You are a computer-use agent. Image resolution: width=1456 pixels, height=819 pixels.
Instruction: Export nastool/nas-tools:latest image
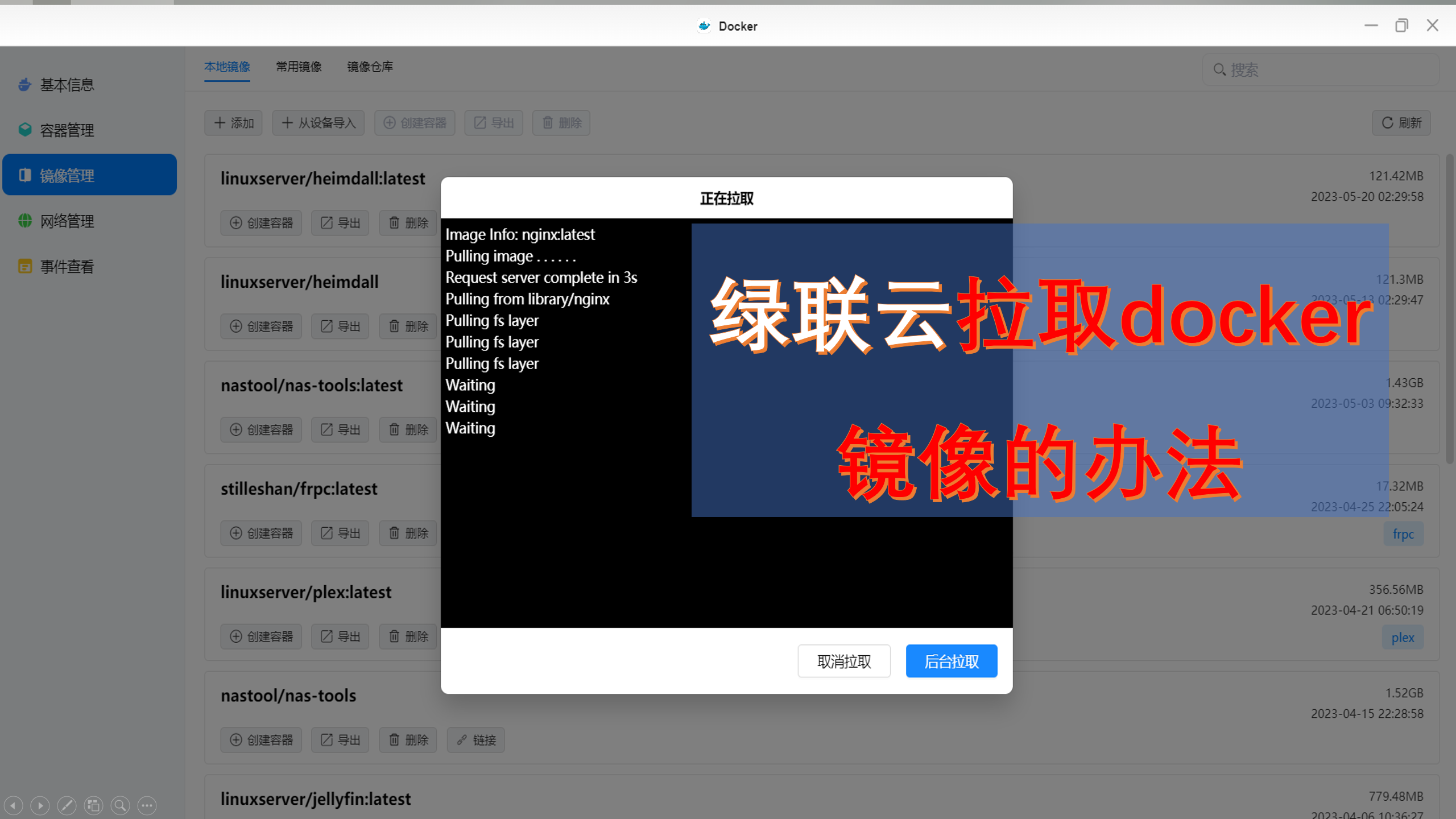[340, 430]
